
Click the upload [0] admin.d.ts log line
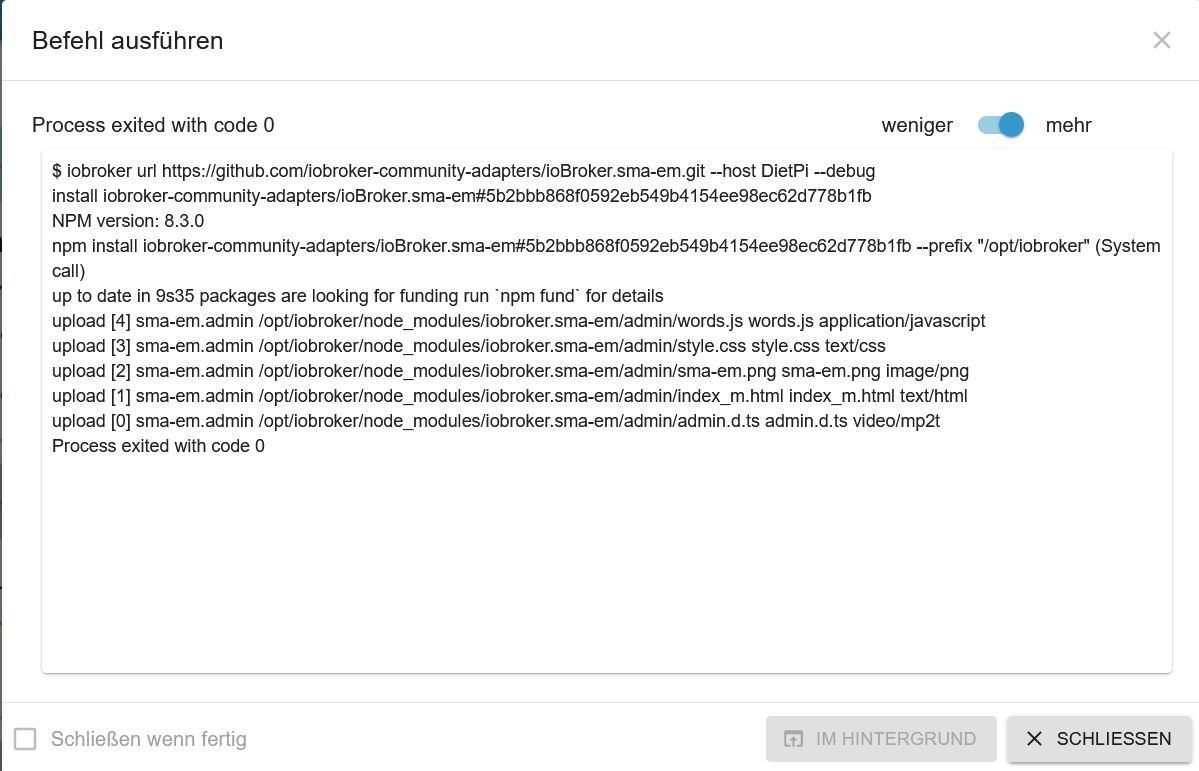coord(496,421)
